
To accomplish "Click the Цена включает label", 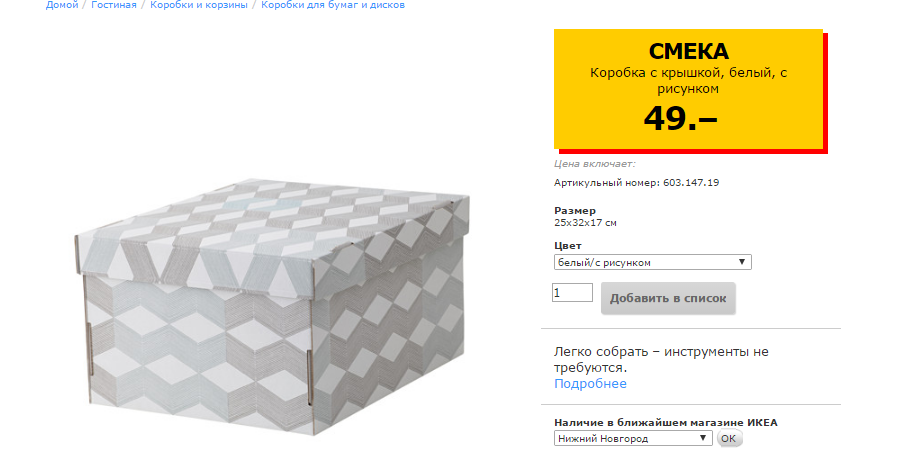I will [x=594, y=163].
